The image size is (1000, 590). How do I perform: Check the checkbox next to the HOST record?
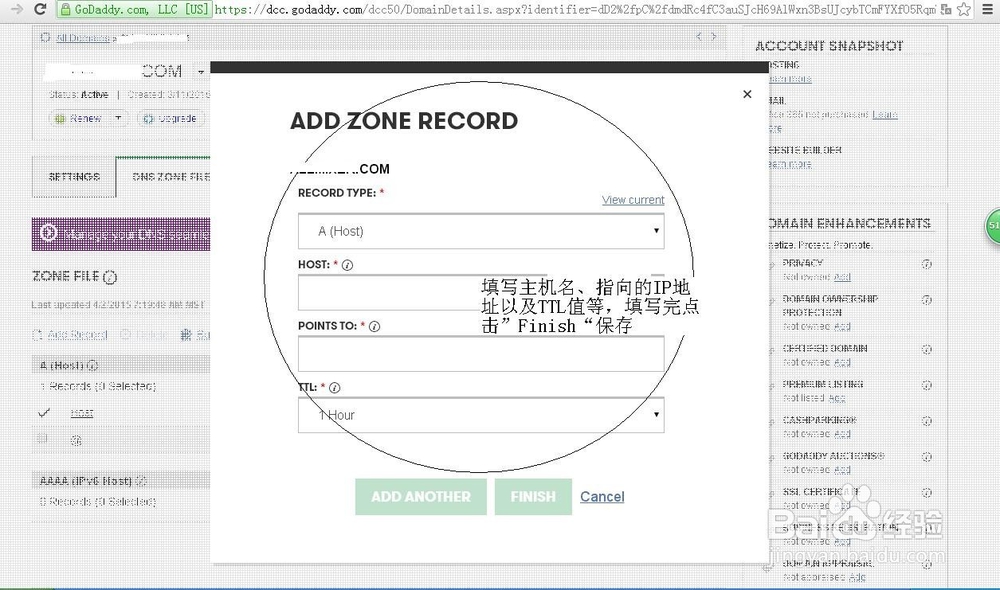pos(43,412)
